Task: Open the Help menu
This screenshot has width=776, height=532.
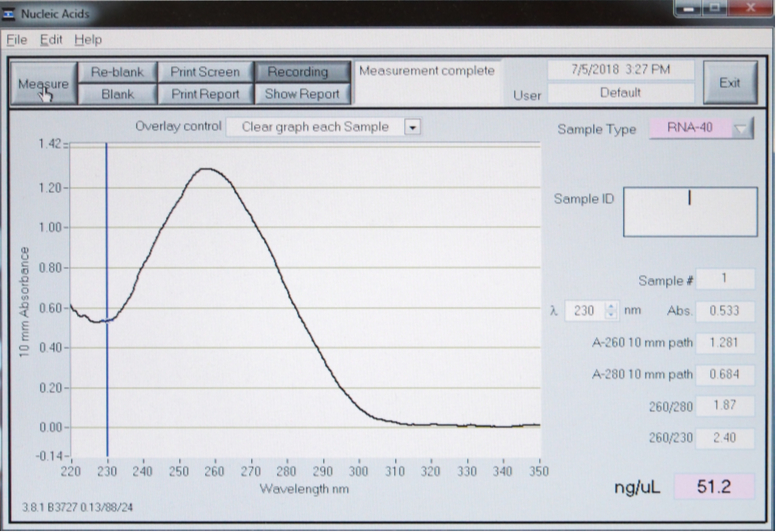Action: (88, 40)
